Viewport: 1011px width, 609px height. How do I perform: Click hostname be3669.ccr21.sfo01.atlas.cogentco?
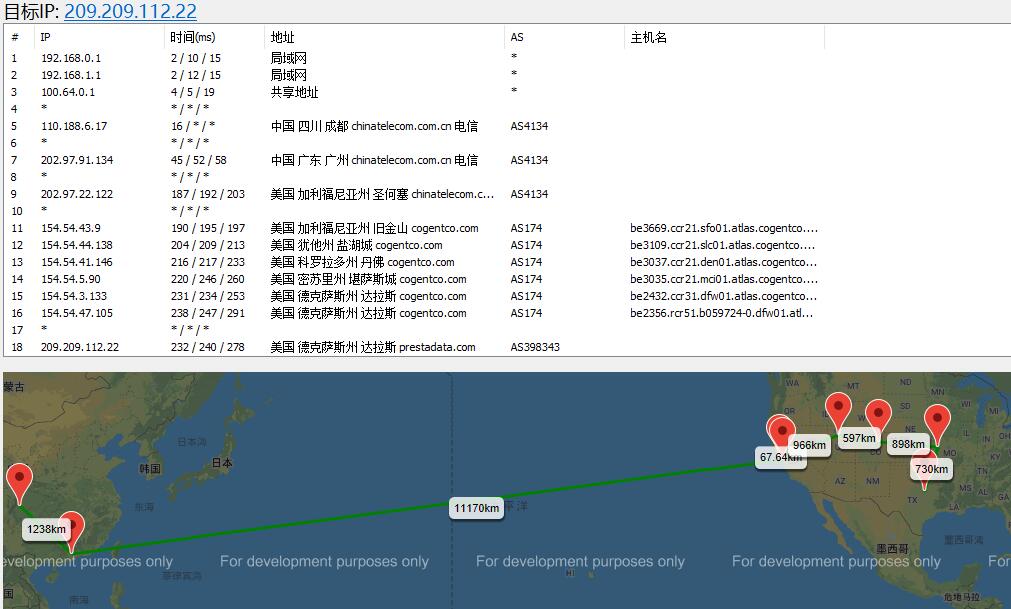723,228
